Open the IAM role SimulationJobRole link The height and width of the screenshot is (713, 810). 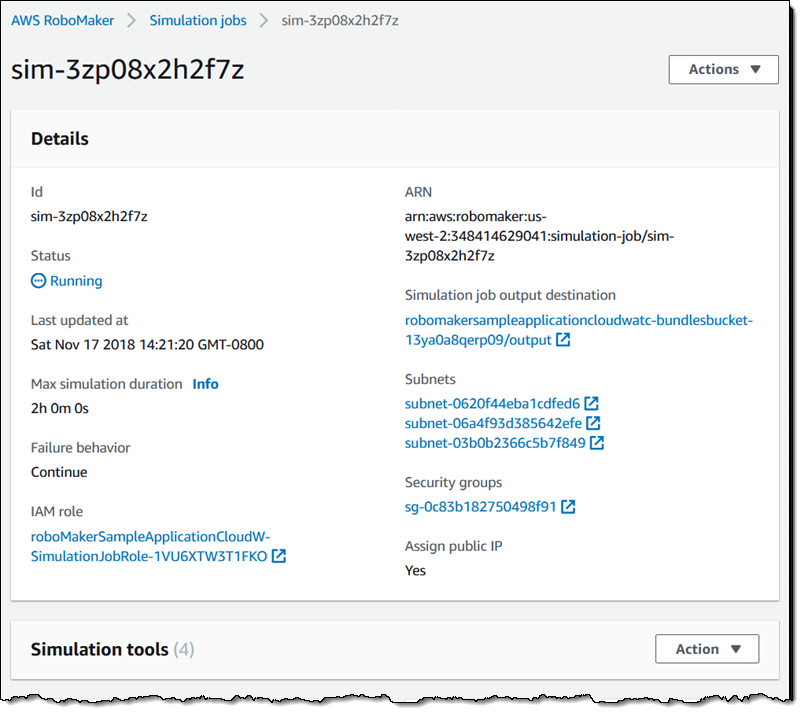click(150, 547)
